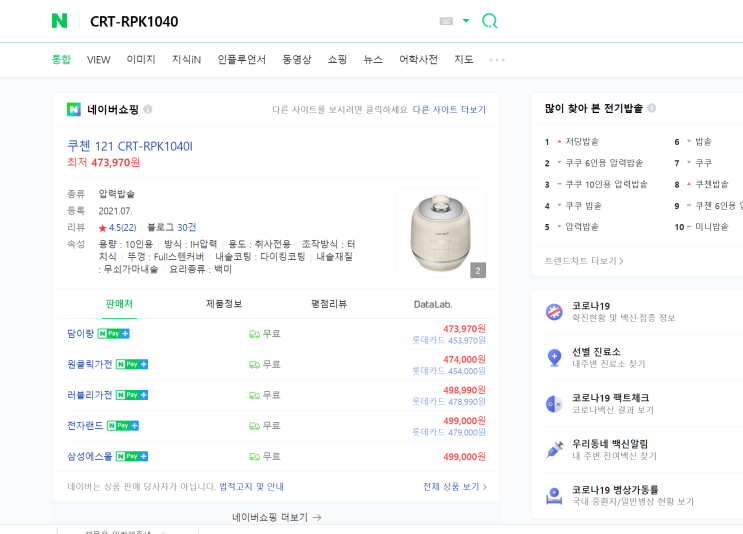Click the 코로나19 확진현황 icon
This screenshot has height=534, width=743.
554,311
